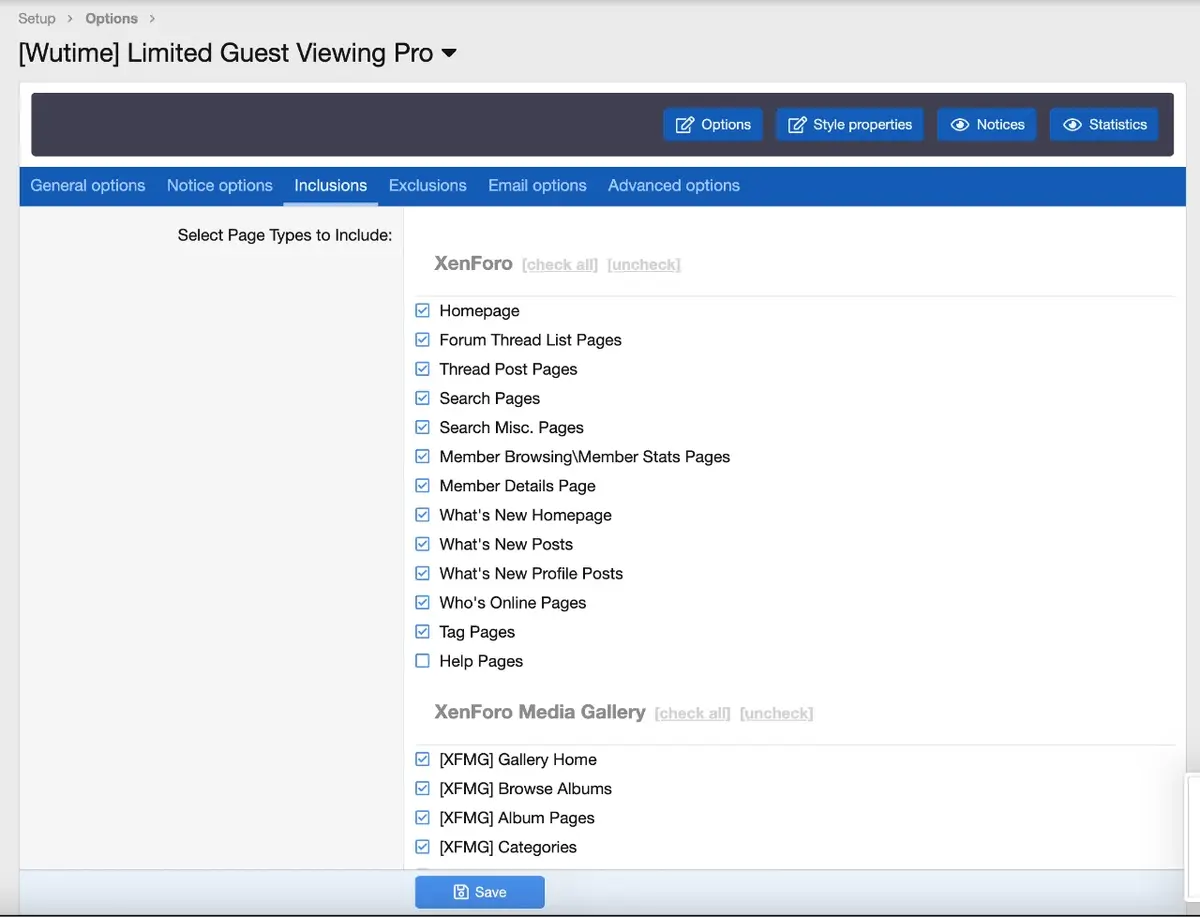
Task: Uncheck the [XFMG] Gallery Home checkbox
Action: [422, 760]
